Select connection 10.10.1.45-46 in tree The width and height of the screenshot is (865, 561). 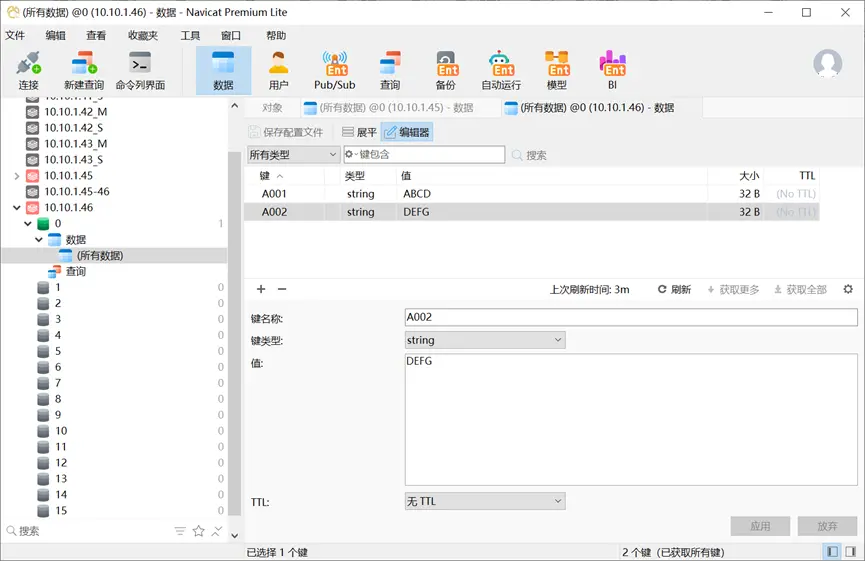77,192
